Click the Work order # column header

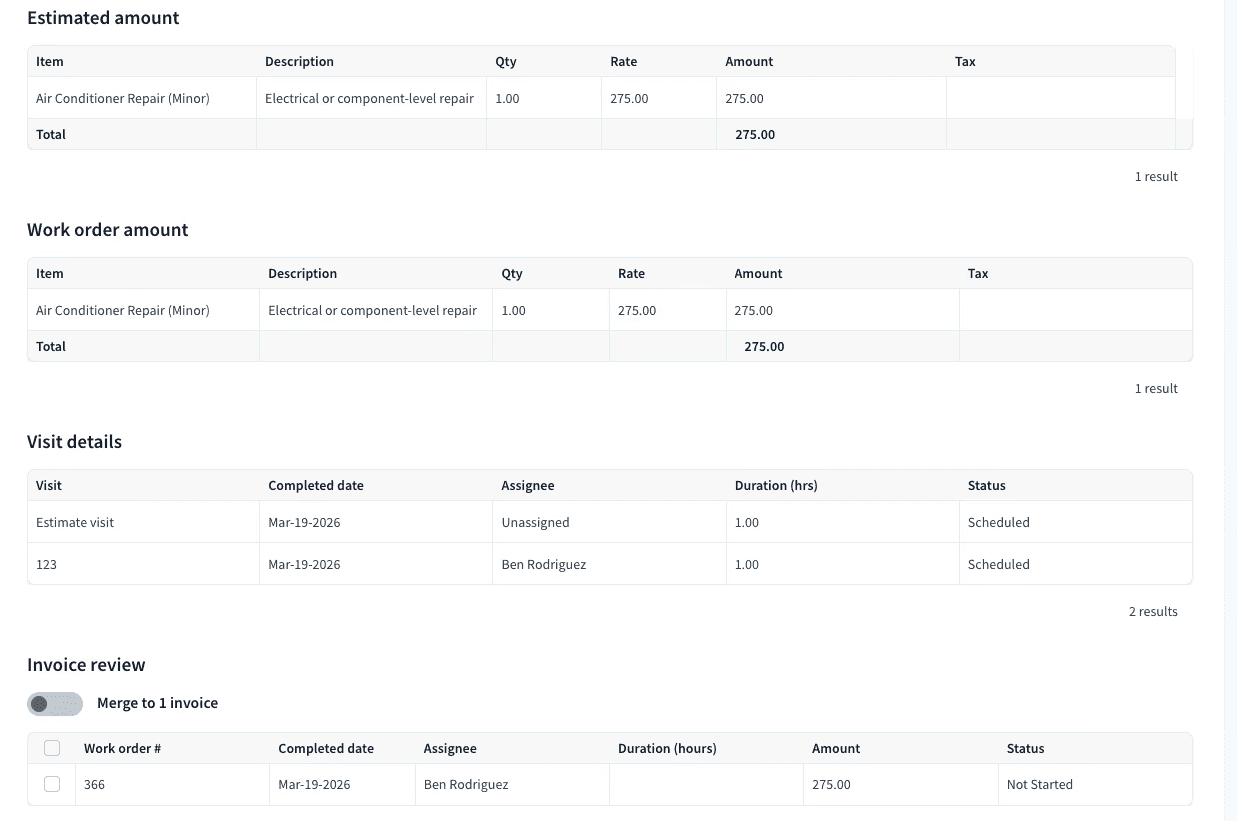click(x=123, y=748)
